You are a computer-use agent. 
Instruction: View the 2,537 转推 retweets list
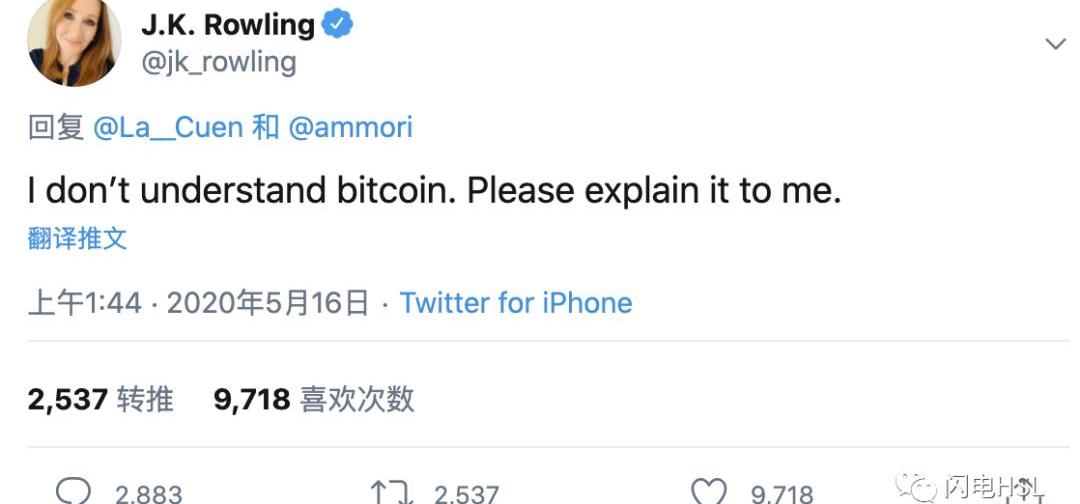tap(100, 399)
